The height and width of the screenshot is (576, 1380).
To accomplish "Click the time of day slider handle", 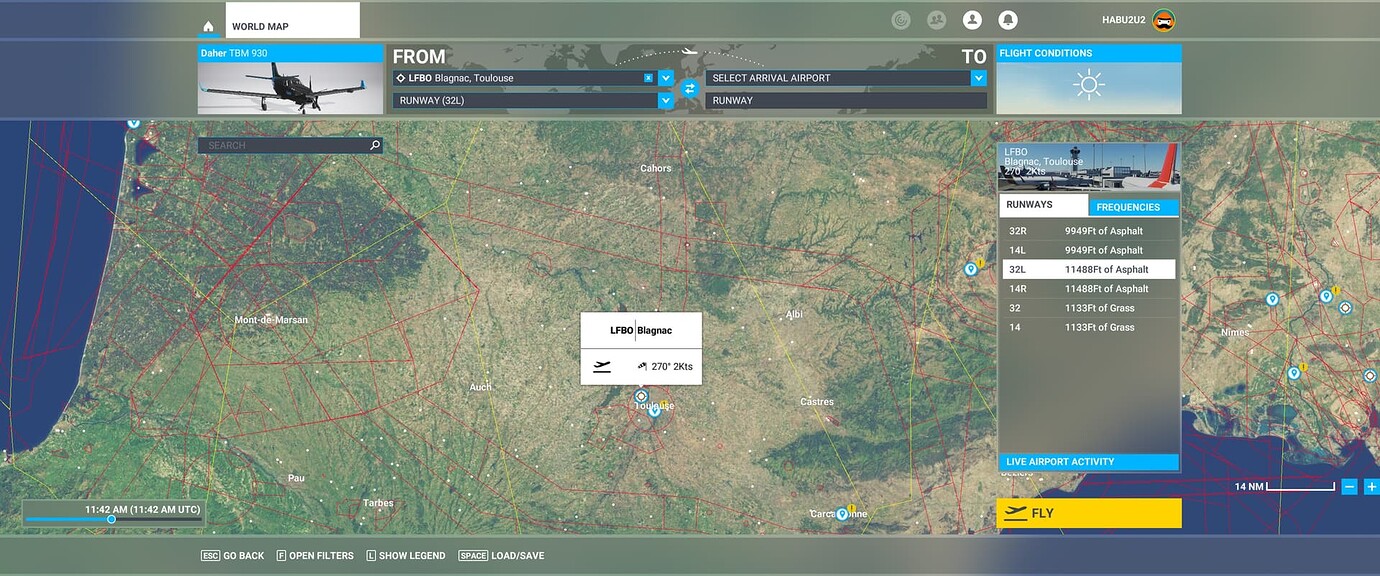I will click(111, 519).
